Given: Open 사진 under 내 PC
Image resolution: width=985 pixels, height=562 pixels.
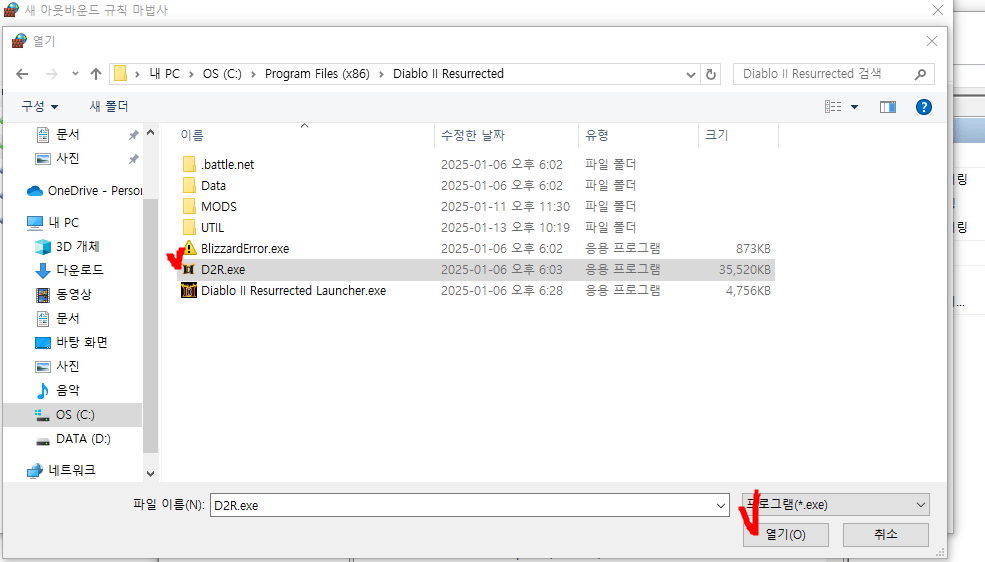Looking at the screenshot, I should point(58,366).
